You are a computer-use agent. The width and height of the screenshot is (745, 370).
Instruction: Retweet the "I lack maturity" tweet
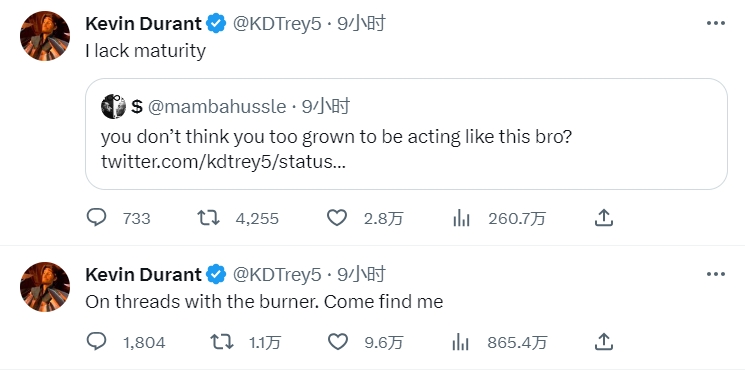pos(209,218)
